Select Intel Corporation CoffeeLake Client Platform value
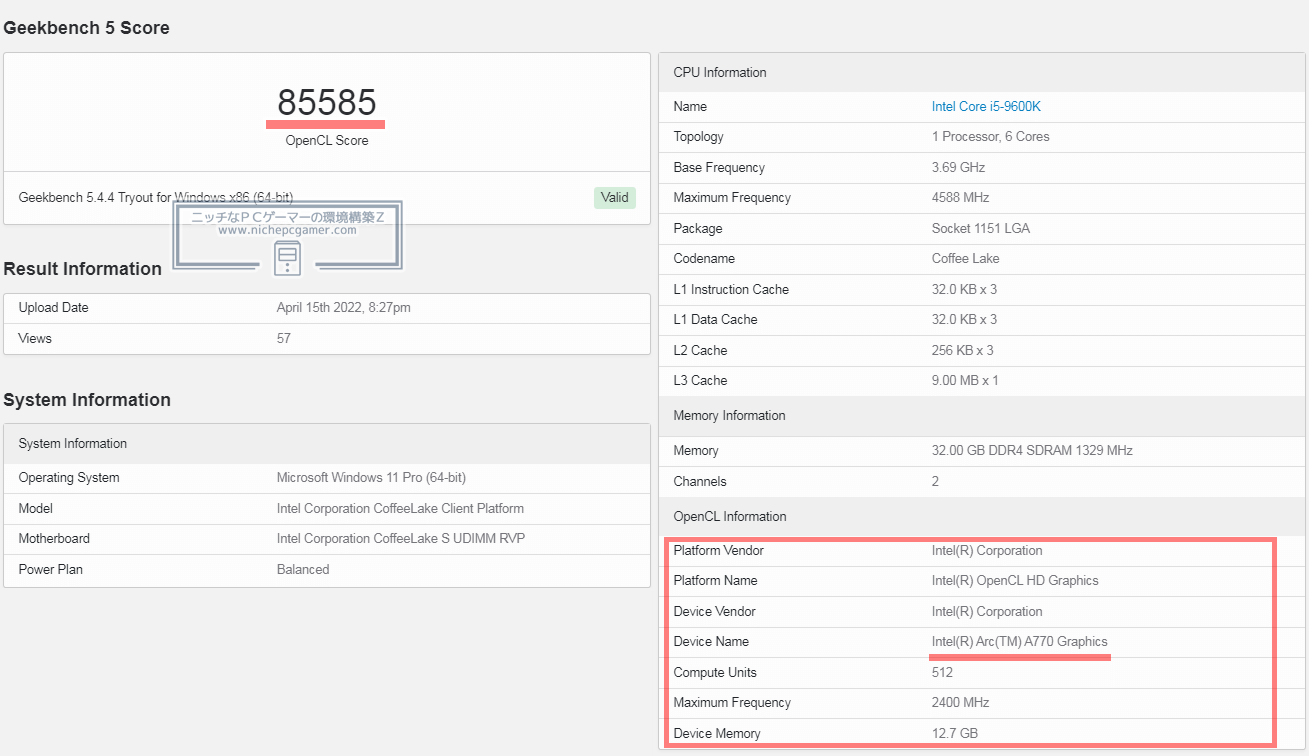Viewport: 1309px width, 756px height. (400, 508)
